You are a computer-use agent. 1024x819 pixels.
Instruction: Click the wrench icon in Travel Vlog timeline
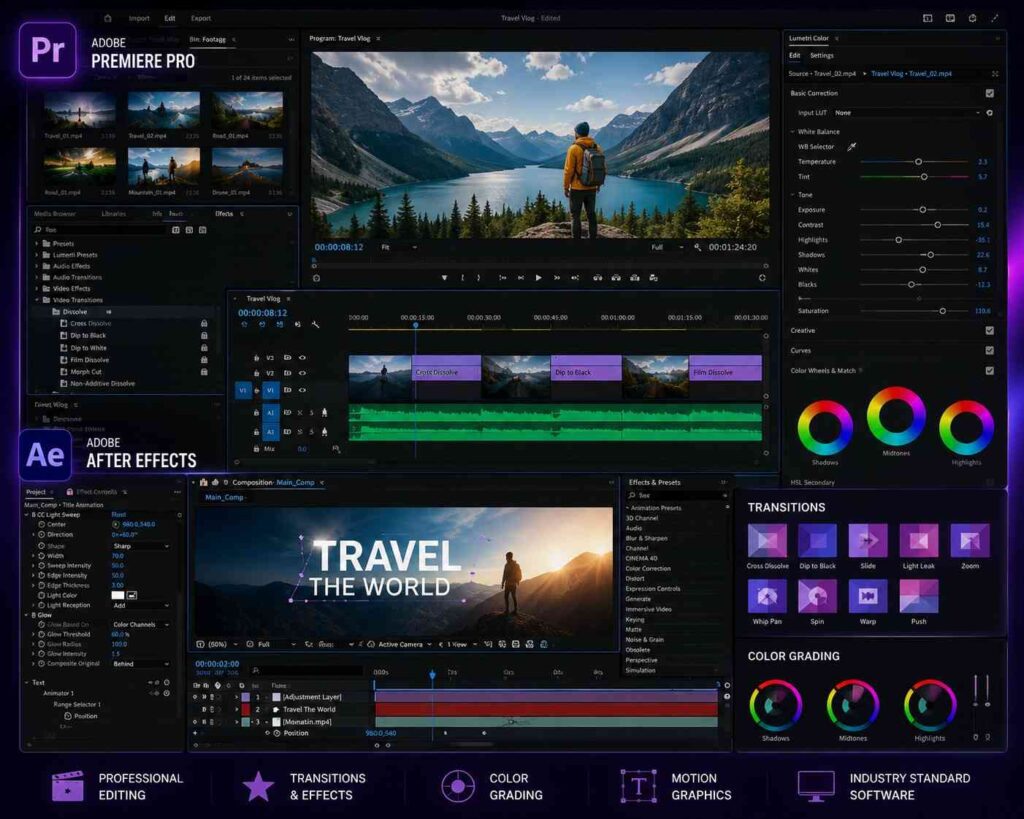tap(315, 325)
